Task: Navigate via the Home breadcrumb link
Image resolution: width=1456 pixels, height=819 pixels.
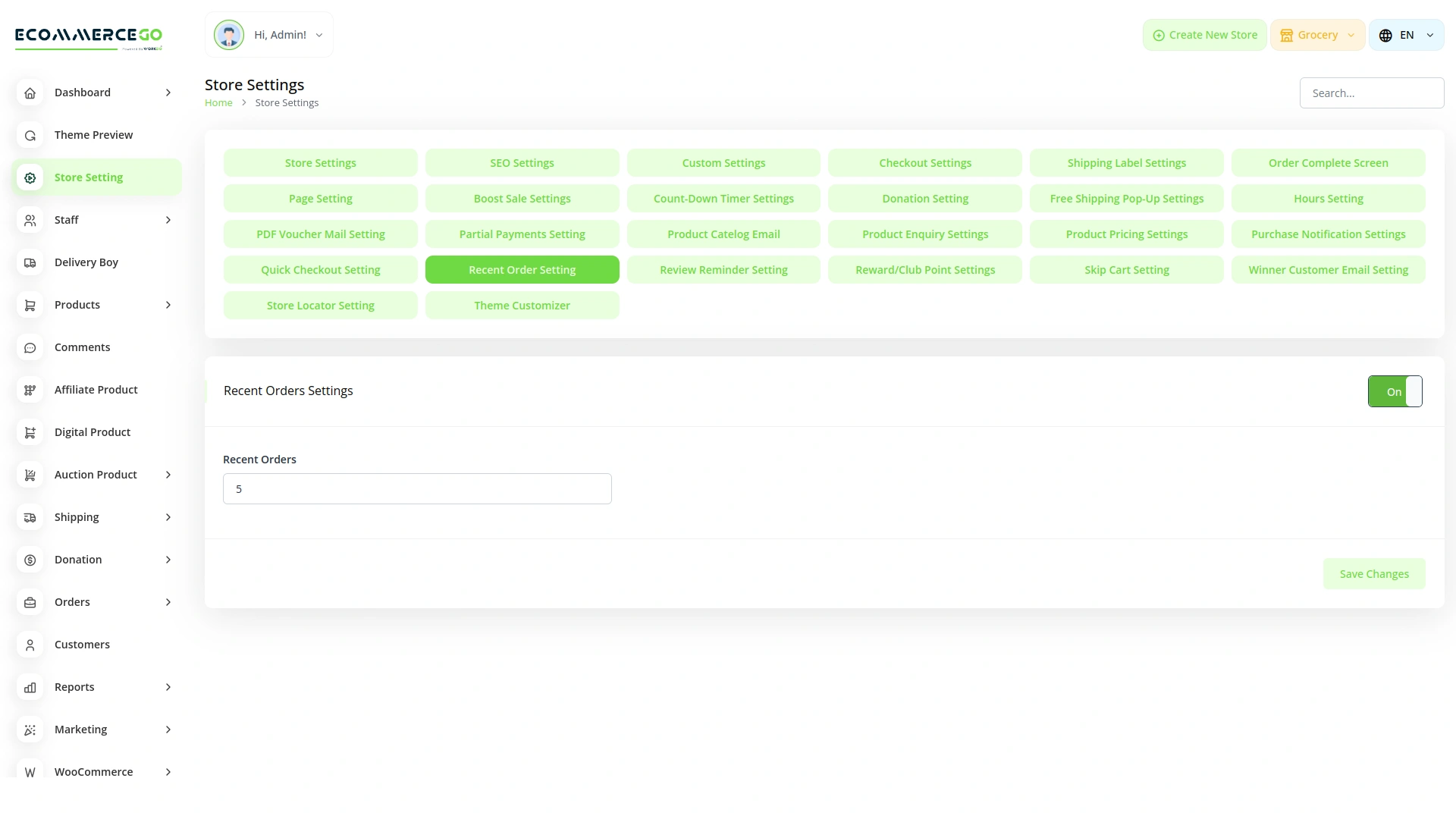Action: click(x=218, y=102)
